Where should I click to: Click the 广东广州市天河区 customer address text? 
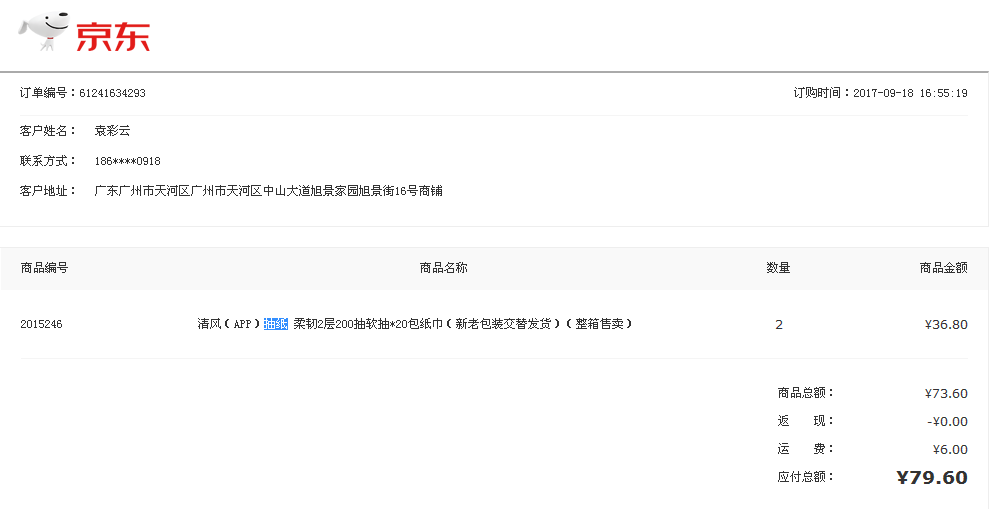[268, 191]
